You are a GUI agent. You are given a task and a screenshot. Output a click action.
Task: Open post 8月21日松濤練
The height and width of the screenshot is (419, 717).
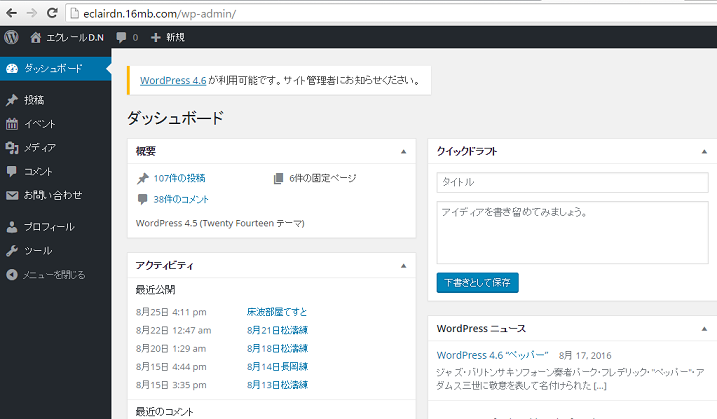click(278, 330)
